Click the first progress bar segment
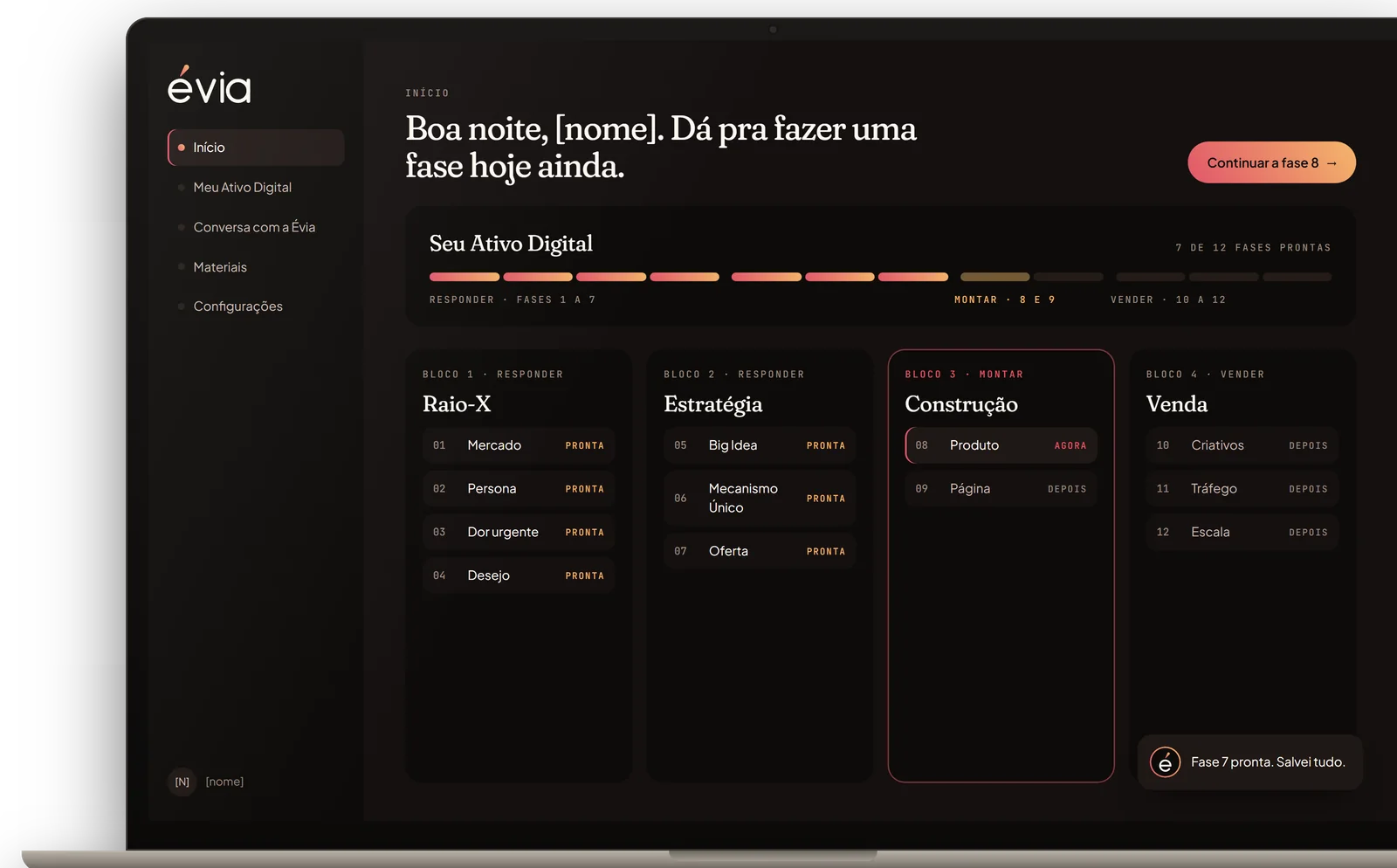 coord(465,277)
